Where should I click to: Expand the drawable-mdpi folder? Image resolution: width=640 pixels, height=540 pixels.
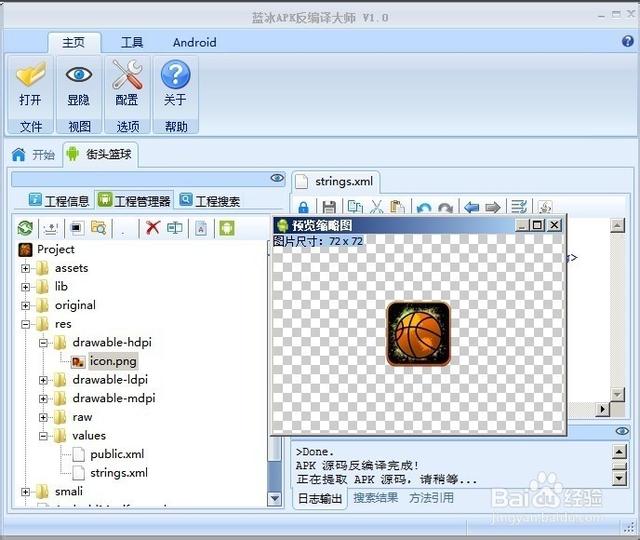point(43,399)
